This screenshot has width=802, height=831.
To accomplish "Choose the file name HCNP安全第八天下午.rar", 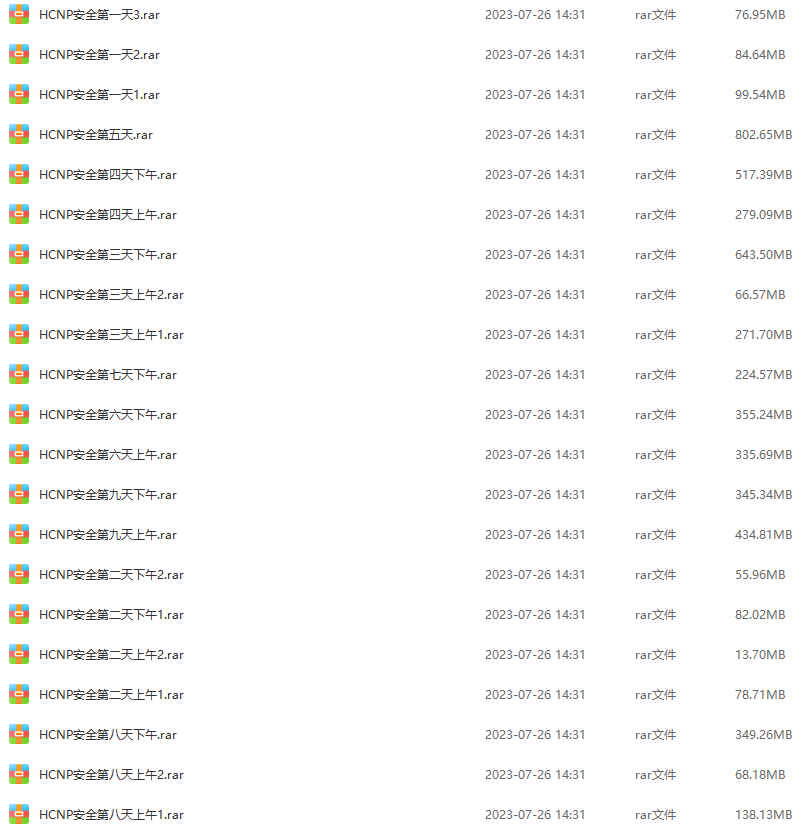I will pos(108,735).
